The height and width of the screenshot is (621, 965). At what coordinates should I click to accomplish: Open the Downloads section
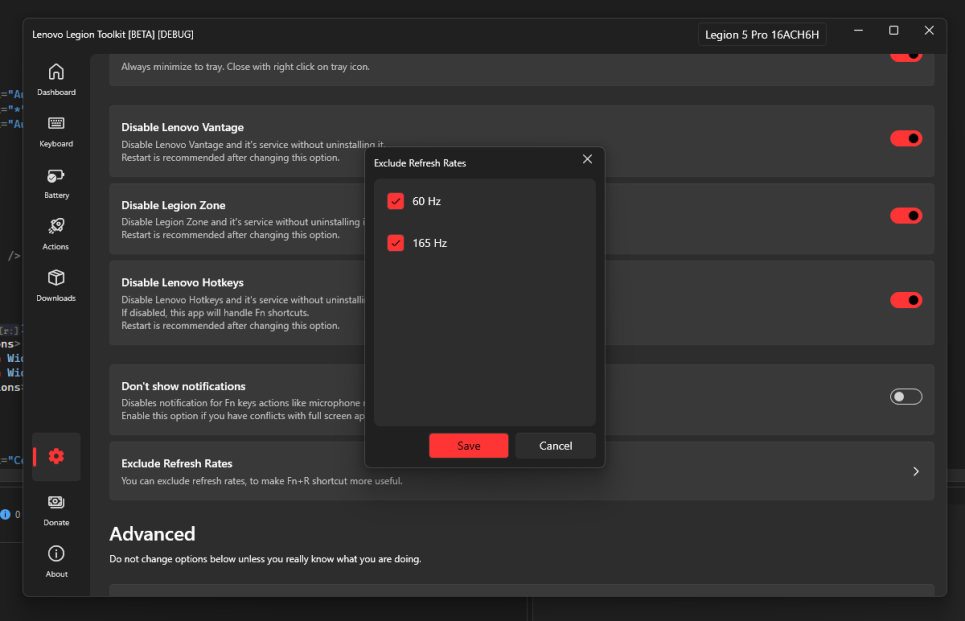(x=56, y=283)
